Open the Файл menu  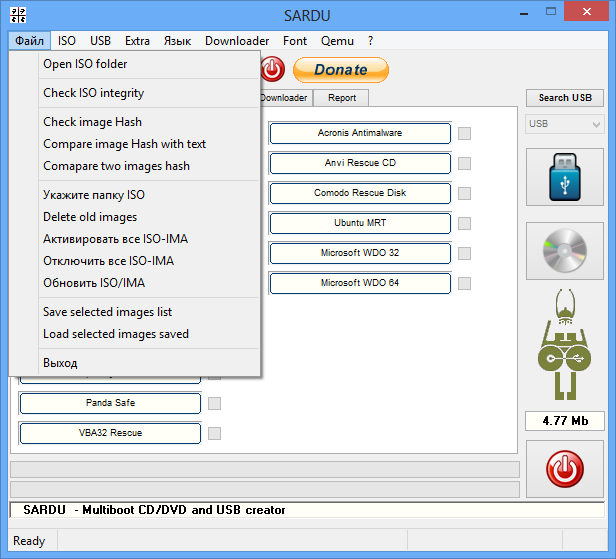[29, 40]
